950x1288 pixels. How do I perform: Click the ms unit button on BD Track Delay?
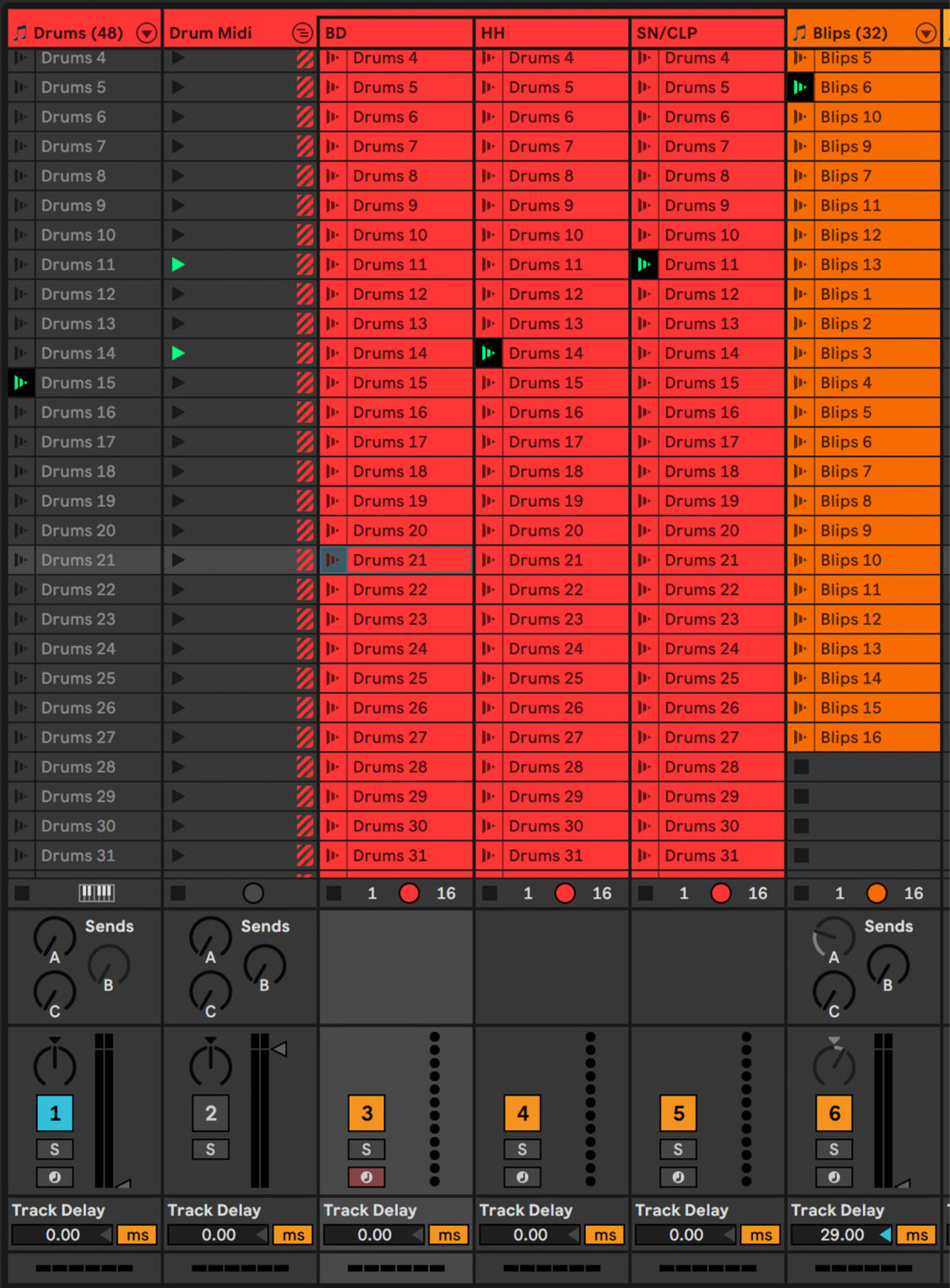(448, 1235)
